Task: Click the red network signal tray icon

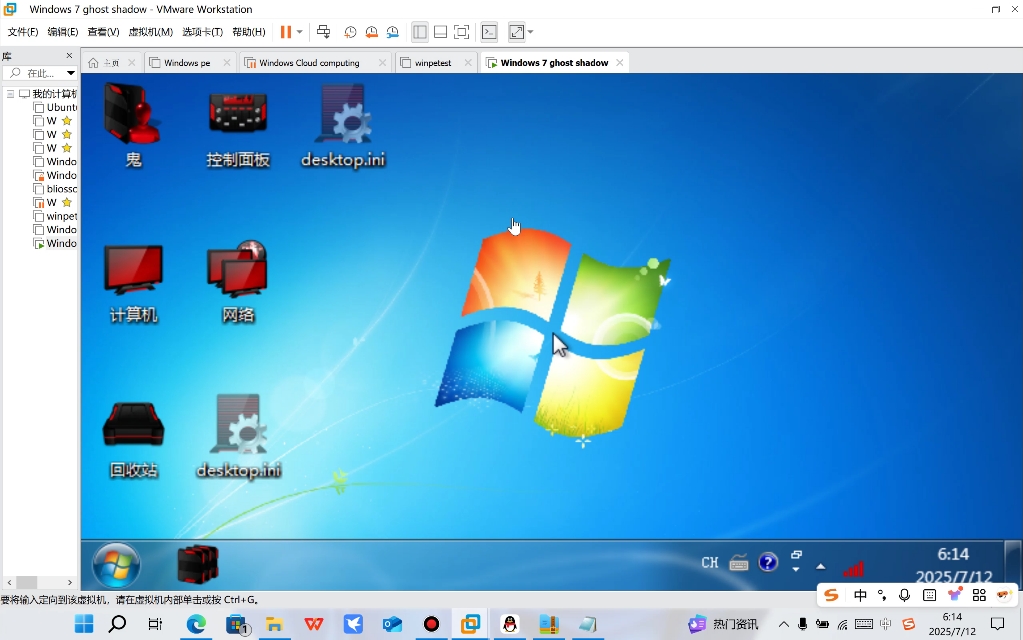Action: pyautogui.click(x=853, y=569)
